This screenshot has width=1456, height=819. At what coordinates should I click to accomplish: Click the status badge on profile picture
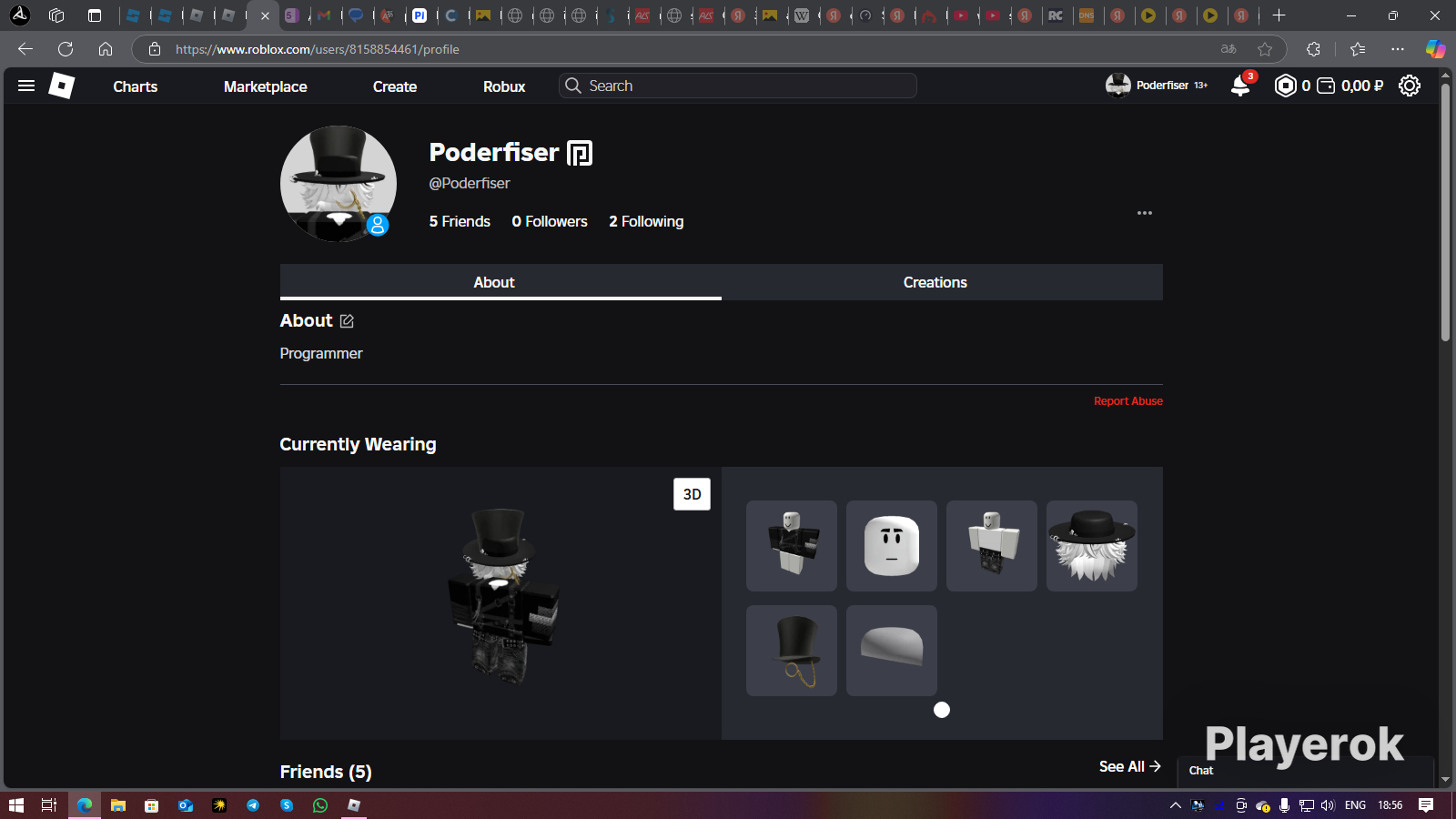378,225
